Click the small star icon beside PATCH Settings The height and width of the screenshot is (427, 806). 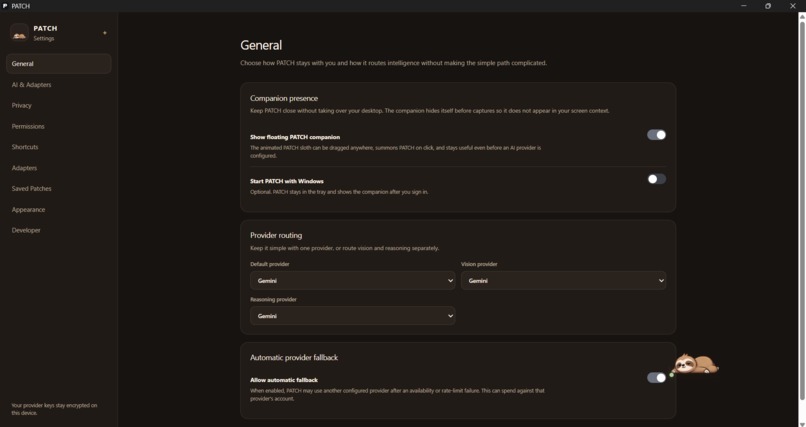[x=105, y=33]
